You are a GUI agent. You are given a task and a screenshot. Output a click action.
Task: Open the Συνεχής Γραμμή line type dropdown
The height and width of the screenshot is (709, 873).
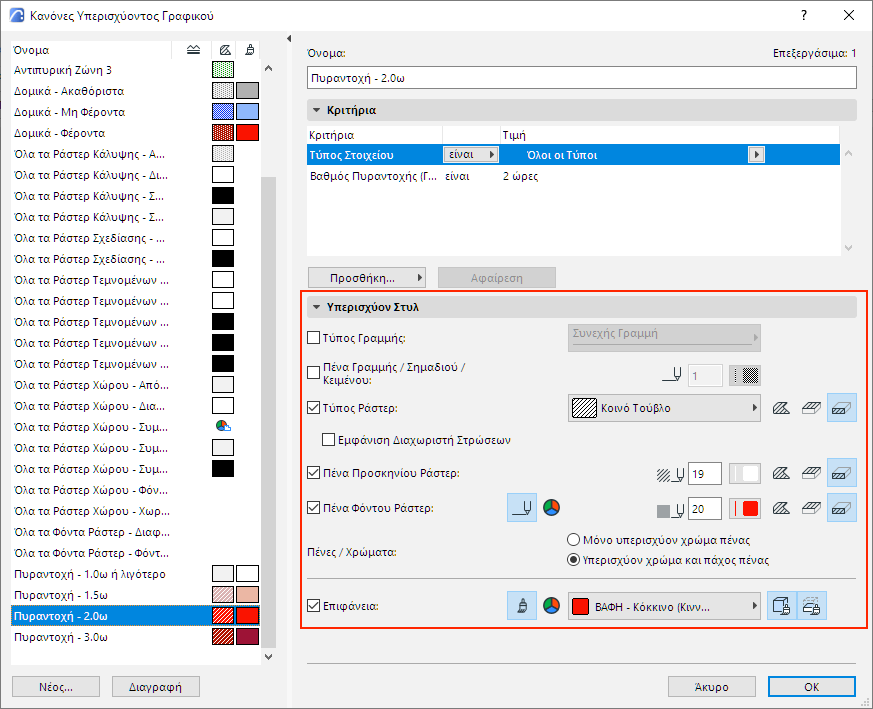click(664, 338)
